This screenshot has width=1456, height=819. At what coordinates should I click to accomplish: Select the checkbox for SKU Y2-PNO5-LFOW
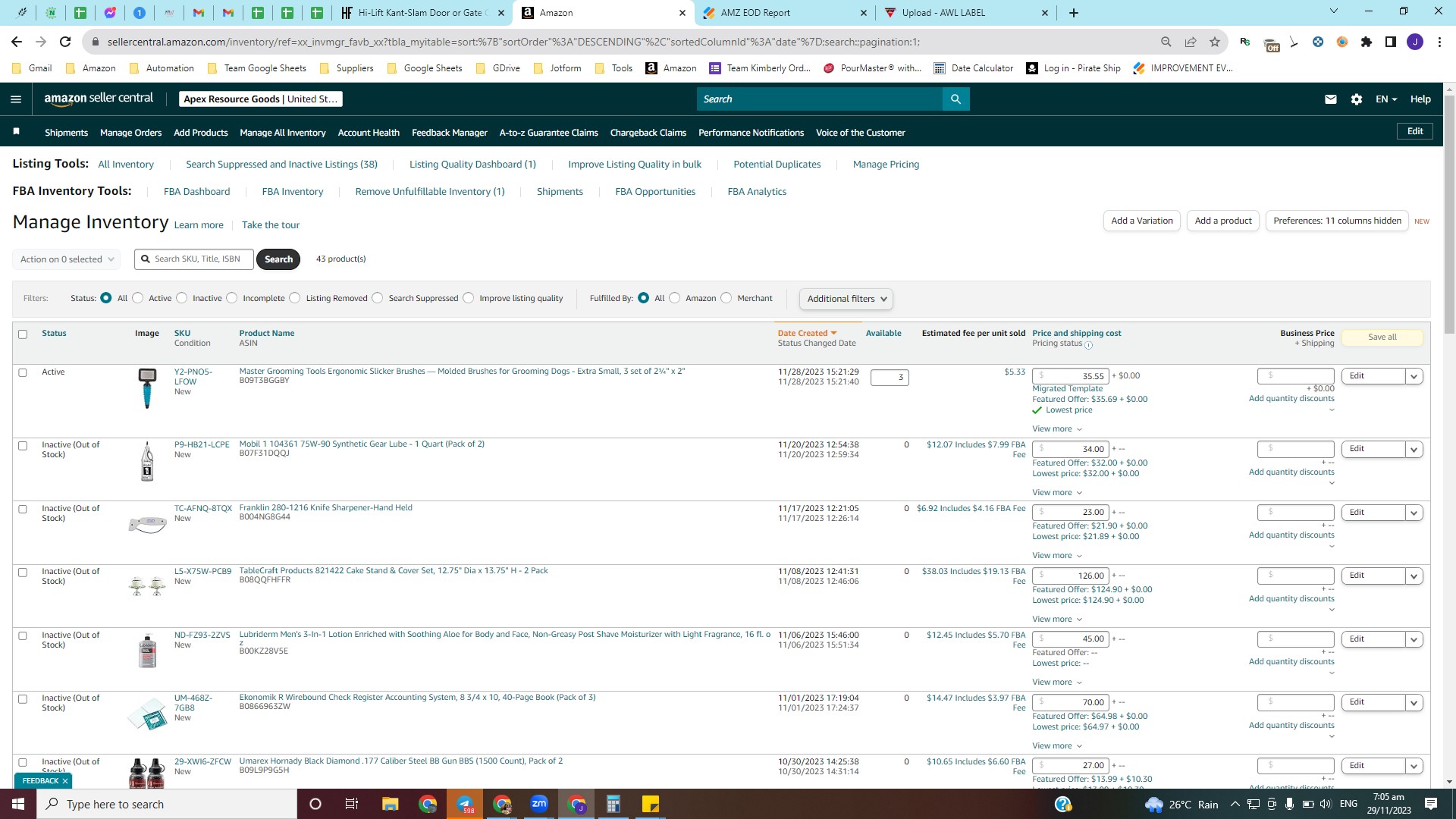coord(23,373)
